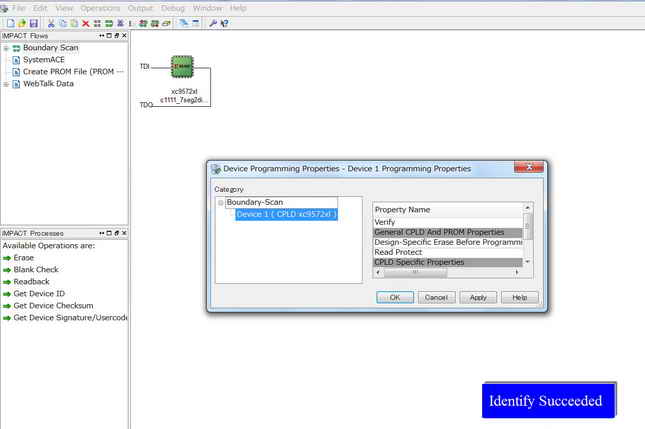Click the Help button in the dialog
The width and height of the screenshot is (645, 429).
pos(520,297)
